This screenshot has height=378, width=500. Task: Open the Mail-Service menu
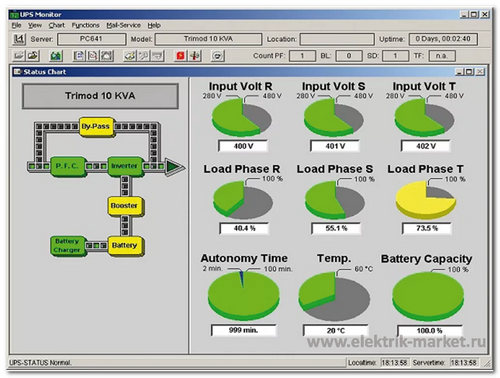click(123, 25)
